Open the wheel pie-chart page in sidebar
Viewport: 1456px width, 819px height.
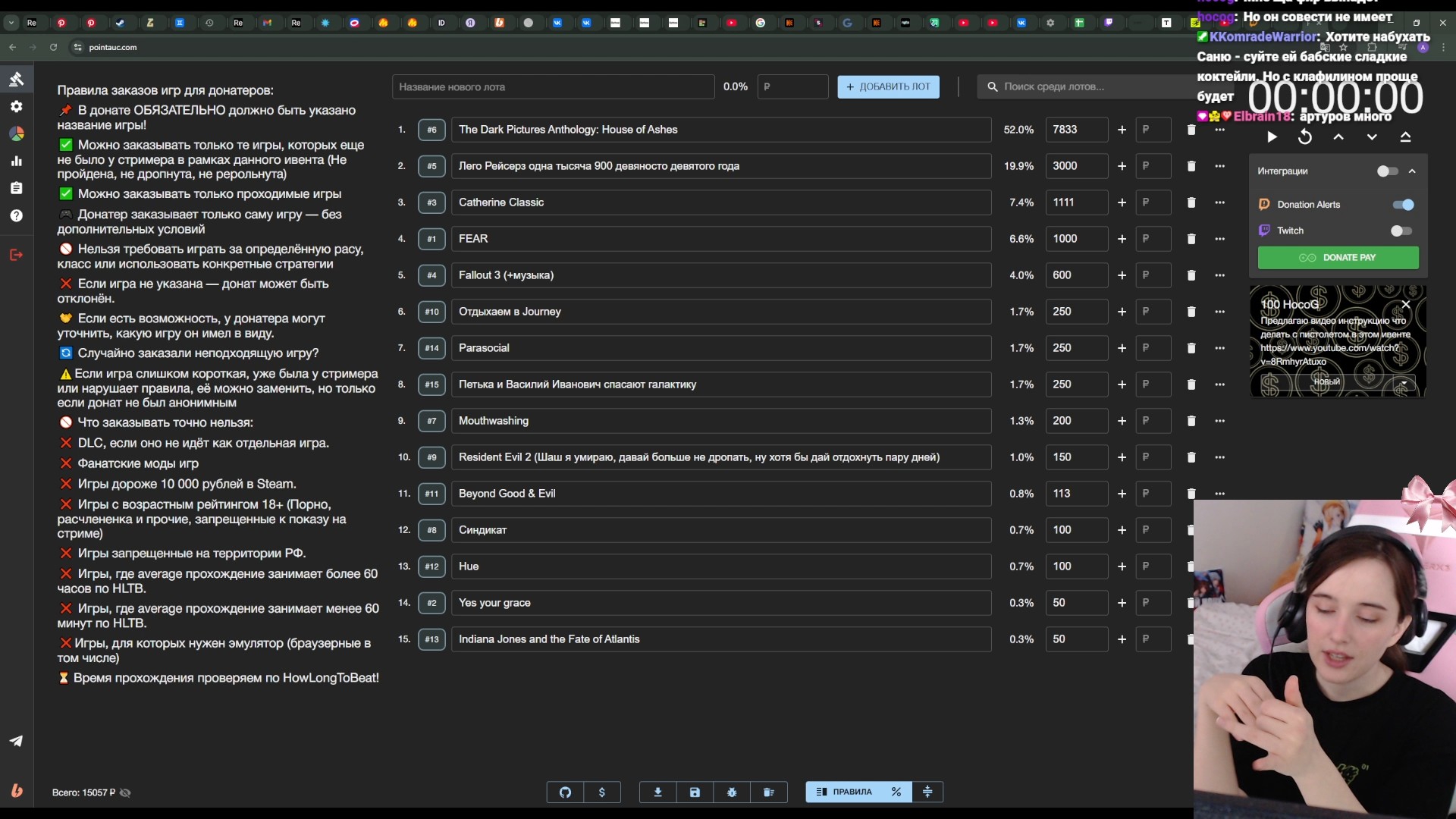pyautogui.click(x=16, y=133)
